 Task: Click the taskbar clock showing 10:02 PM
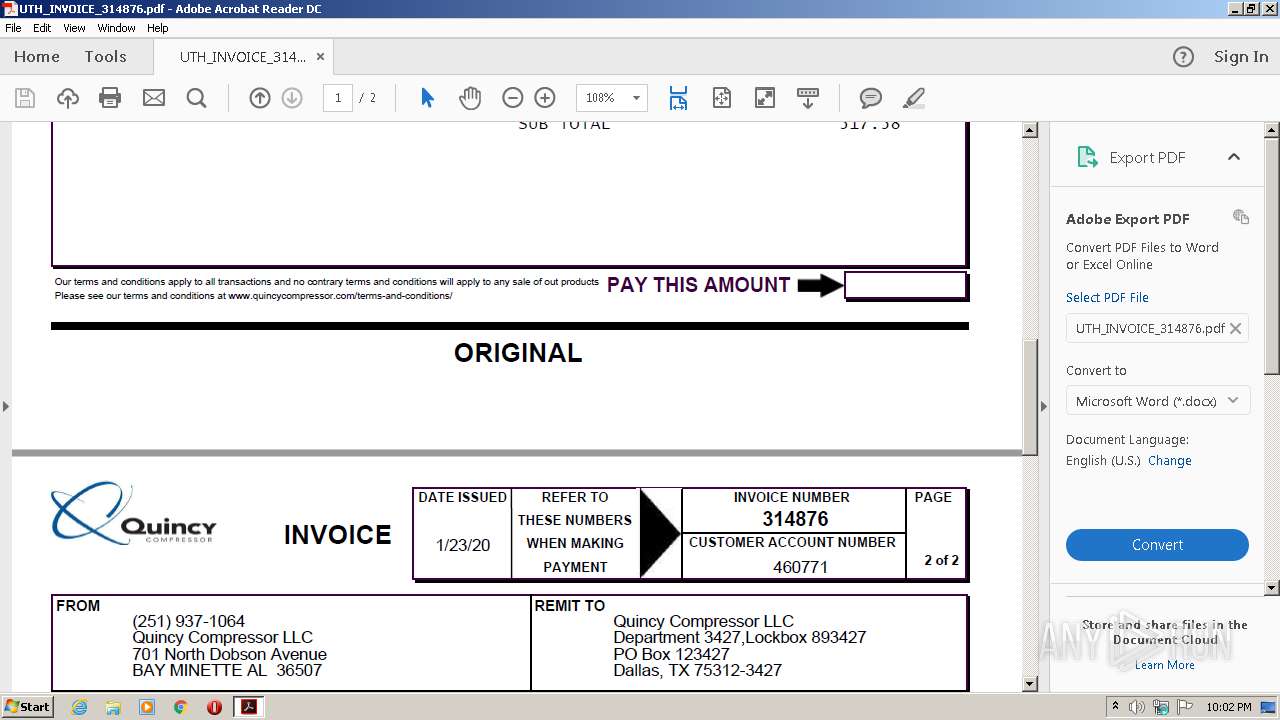click(x=1229, y=706)
